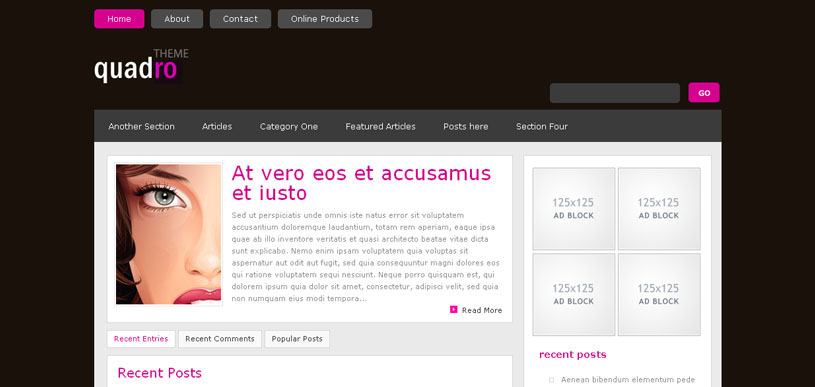Viewport: 815px width, 387px height.
Task: Open Online Products page
Action: click(325, 19)
